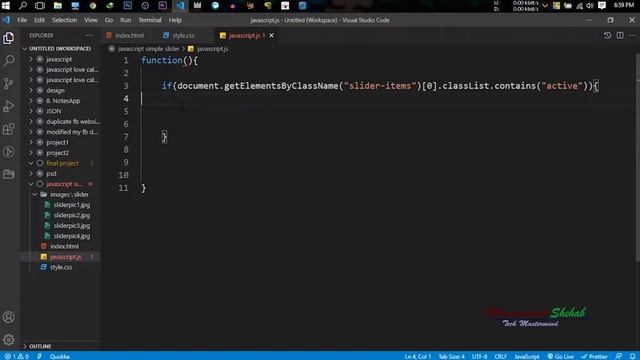Viewport: 640px width, 360px height.
Task: Expand the design folder
Action: coord(55,90)
